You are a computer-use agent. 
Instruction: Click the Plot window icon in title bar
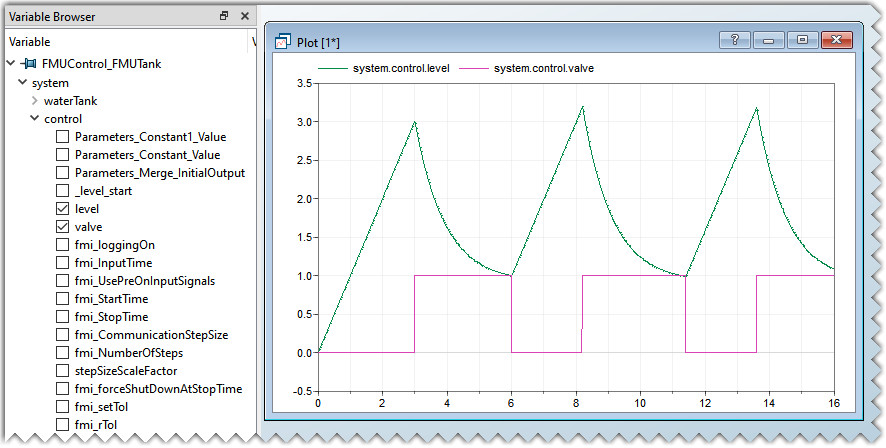pos(282,42)
